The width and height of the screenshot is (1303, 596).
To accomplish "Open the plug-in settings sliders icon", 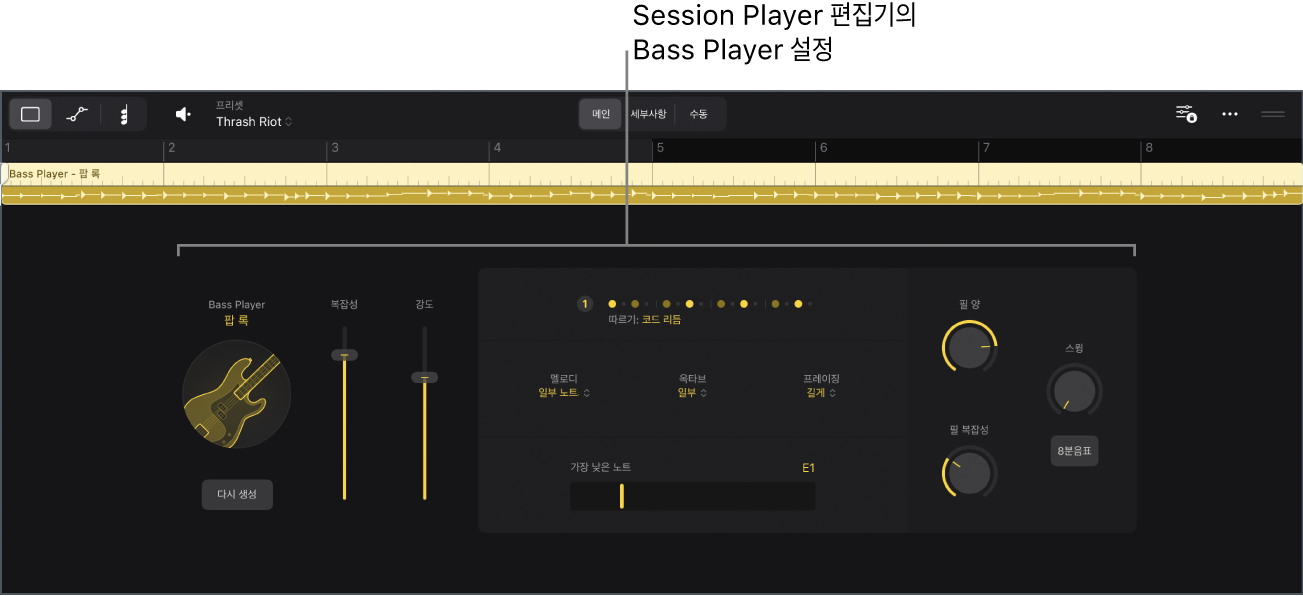I will coord(1186,114).
